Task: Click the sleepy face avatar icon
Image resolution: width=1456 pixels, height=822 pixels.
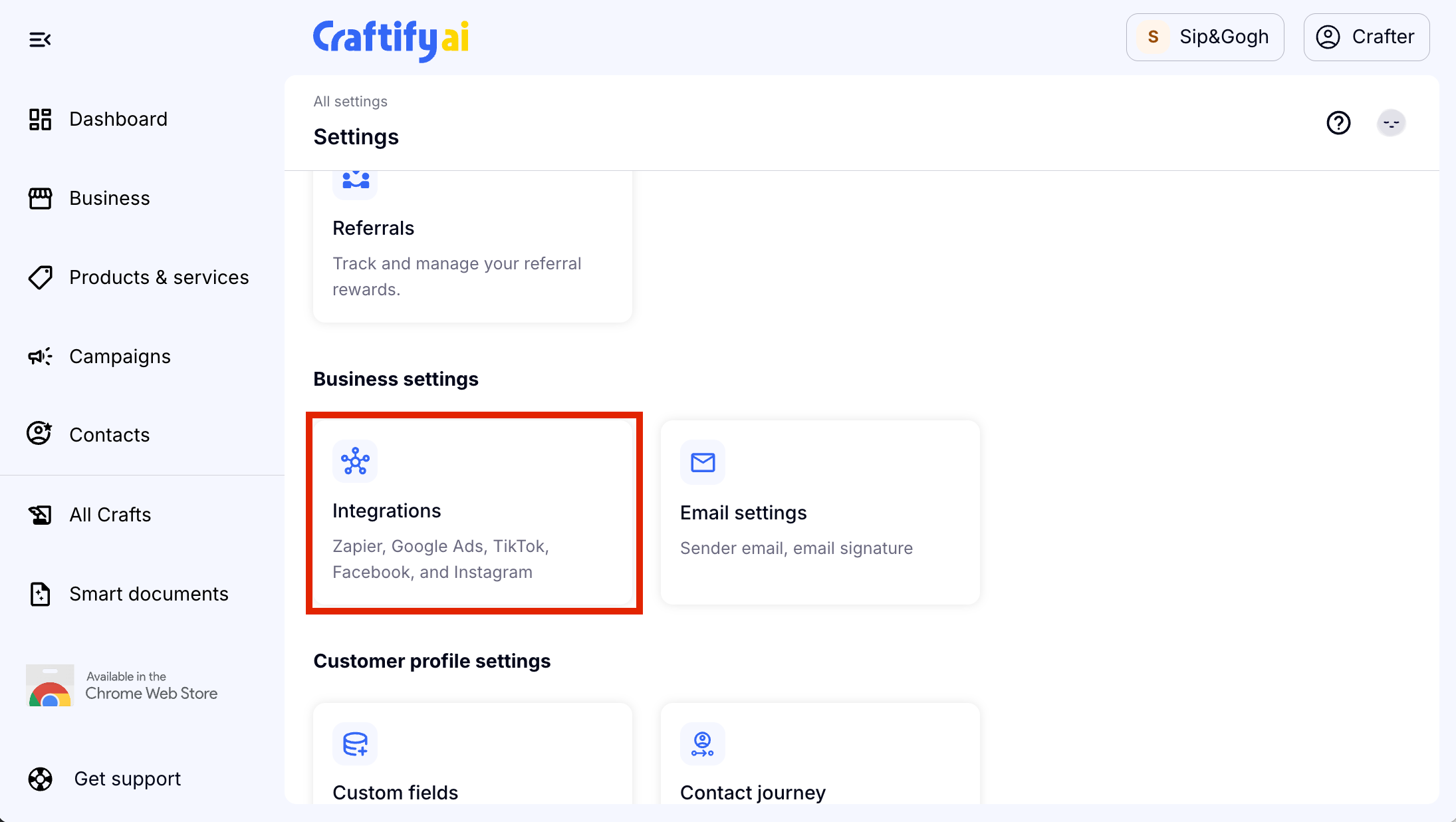Action: click(1391, 123)
